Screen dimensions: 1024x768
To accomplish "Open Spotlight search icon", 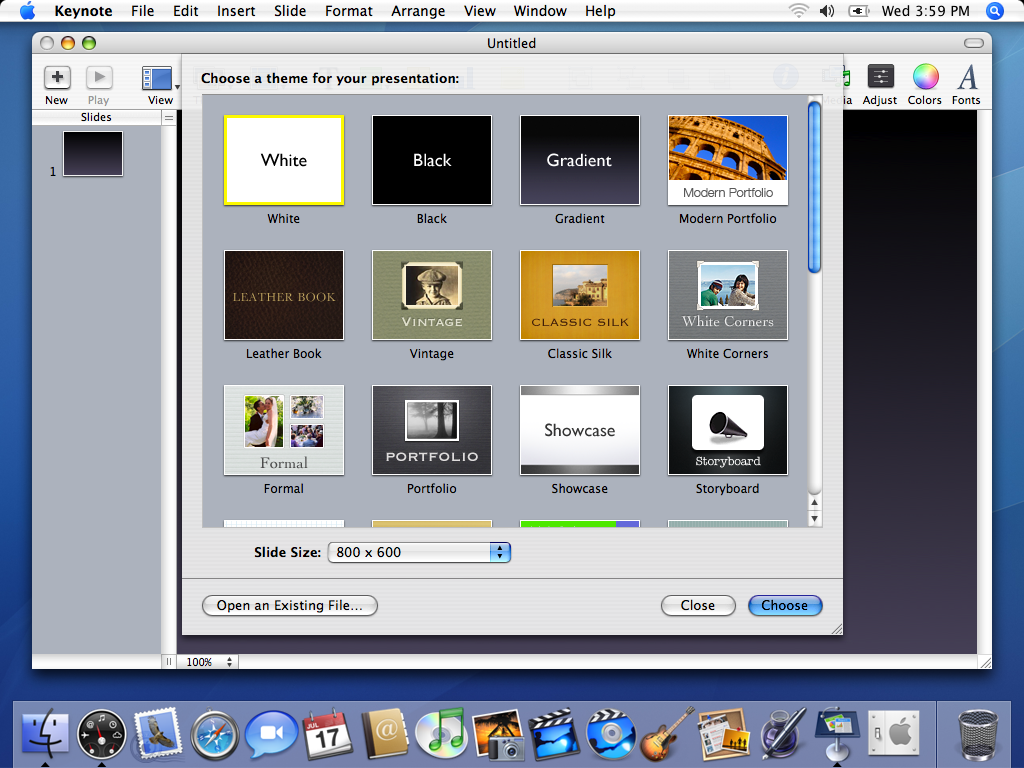I will [x=995, y=11].
